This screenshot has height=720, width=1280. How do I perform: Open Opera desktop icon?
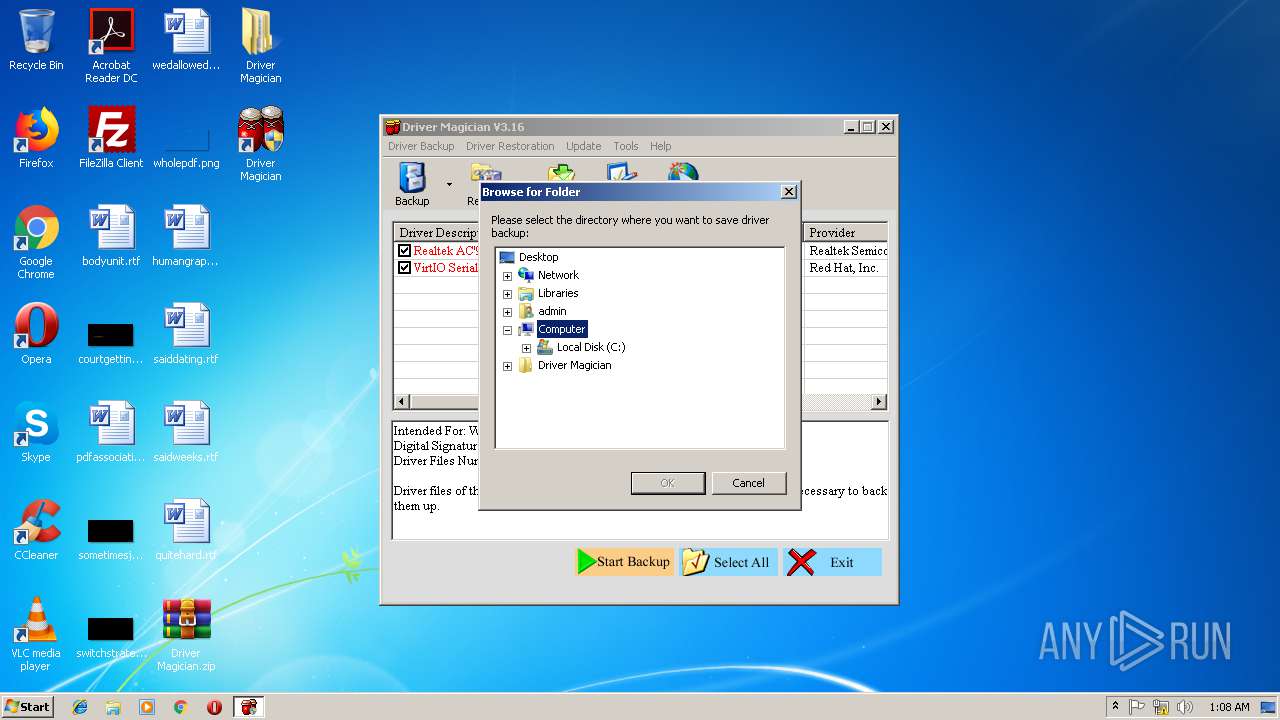pos(36,334)
